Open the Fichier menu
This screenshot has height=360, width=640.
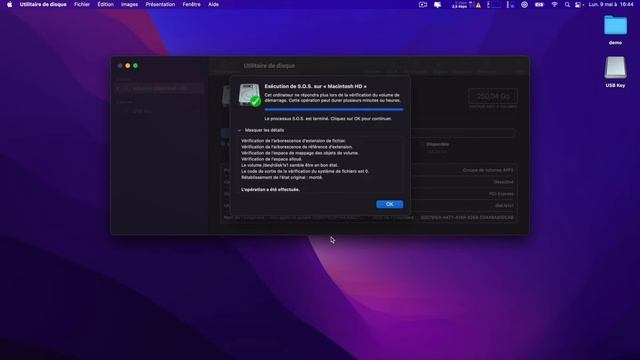point(82,4)
